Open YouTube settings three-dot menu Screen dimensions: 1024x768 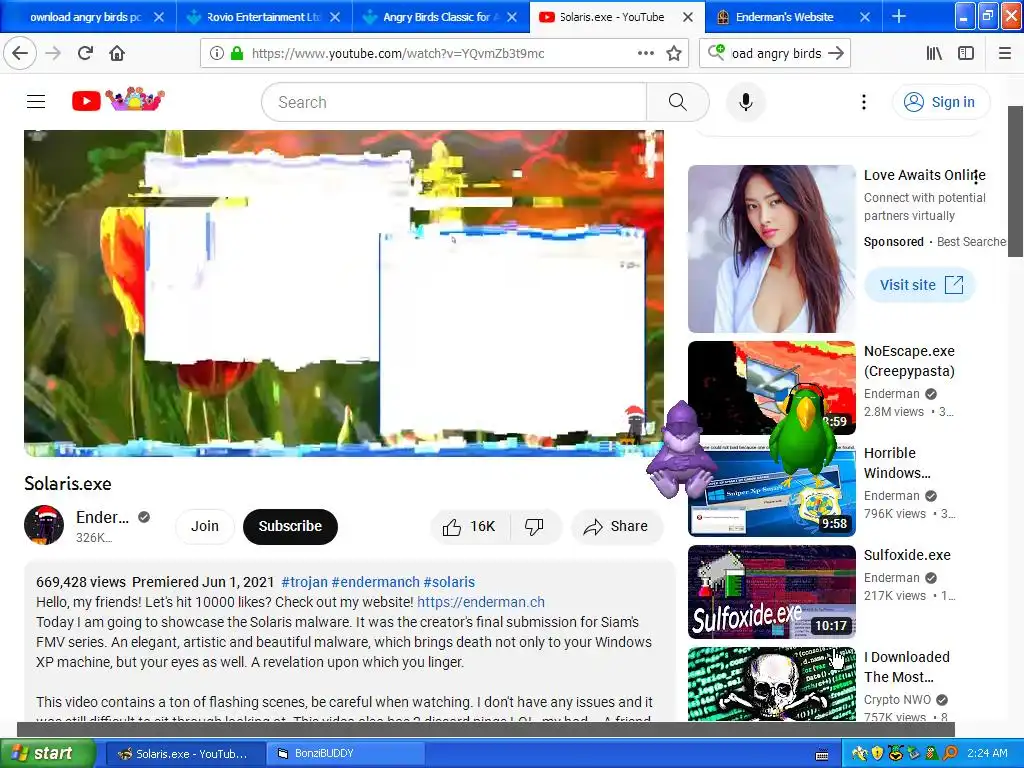click(x=863, y=102)
